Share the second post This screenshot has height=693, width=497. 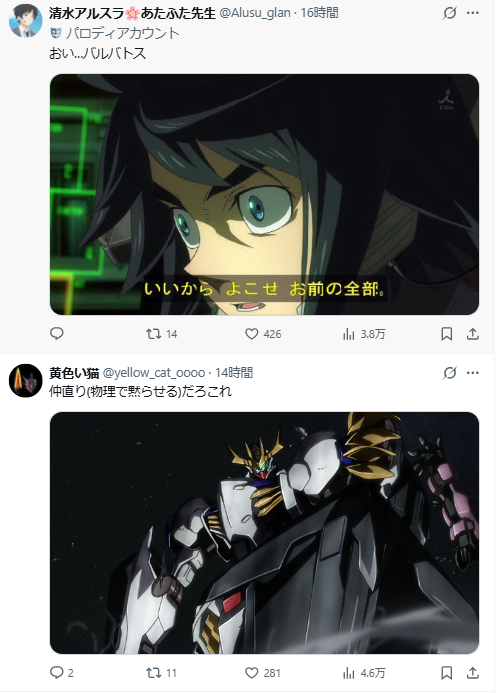tap(473, 673)
